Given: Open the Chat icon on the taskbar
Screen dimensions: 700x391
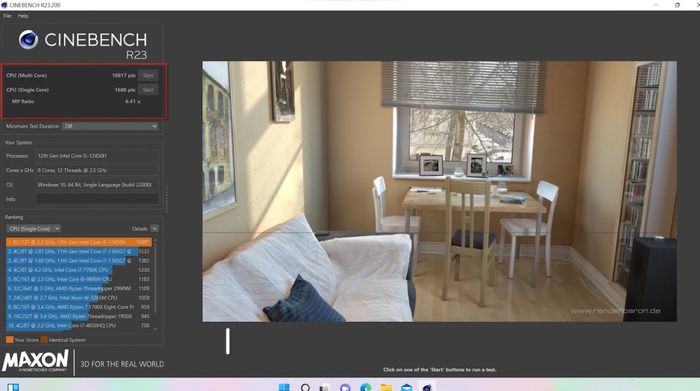Looking at the screenshot, I should tap(345, 387).
